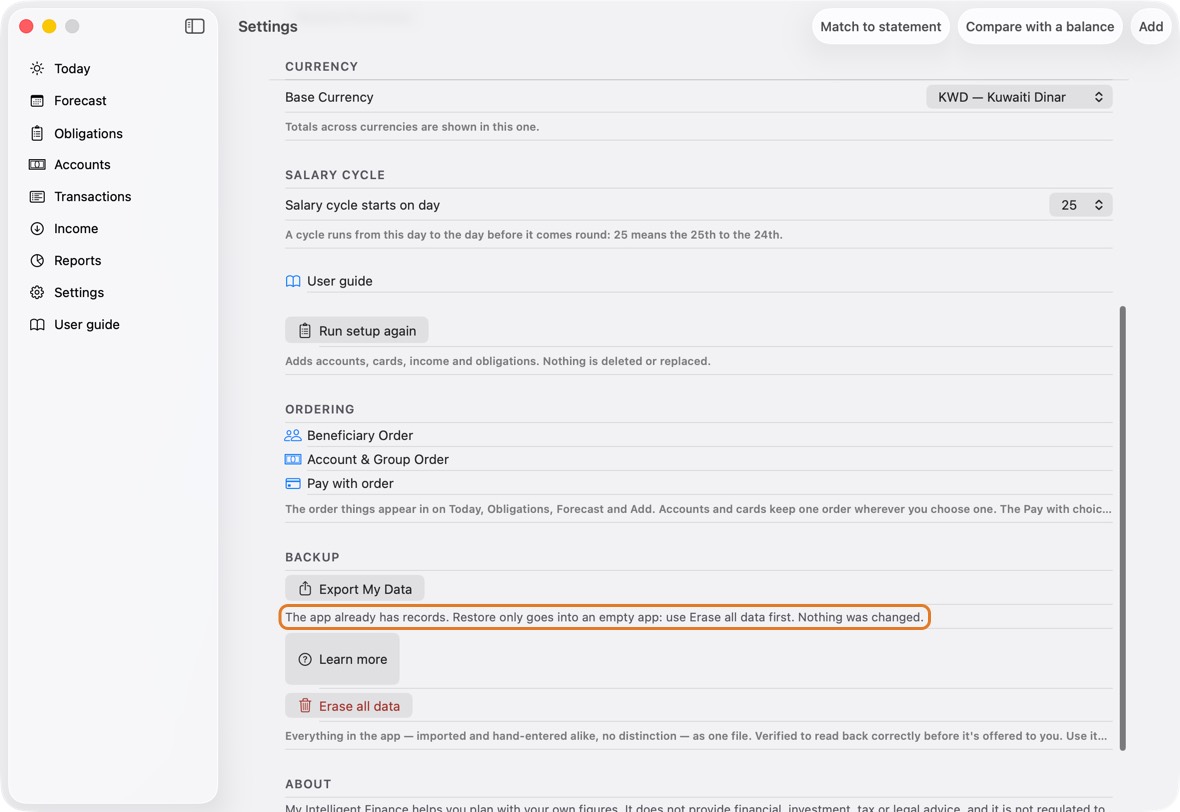
Task: Click the Learn more button
Action: 342,659
